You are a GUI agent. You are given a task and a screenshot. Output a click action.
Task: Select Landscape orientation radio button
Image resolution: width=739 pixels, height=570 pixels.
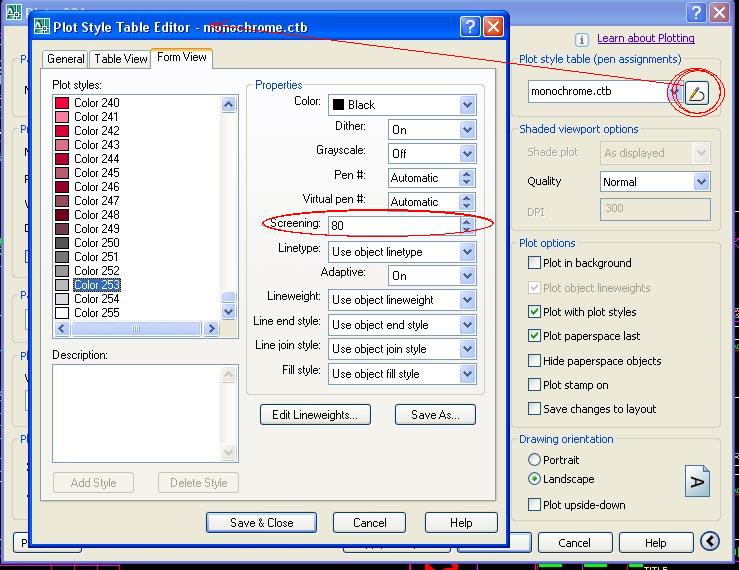pos(534,479)
